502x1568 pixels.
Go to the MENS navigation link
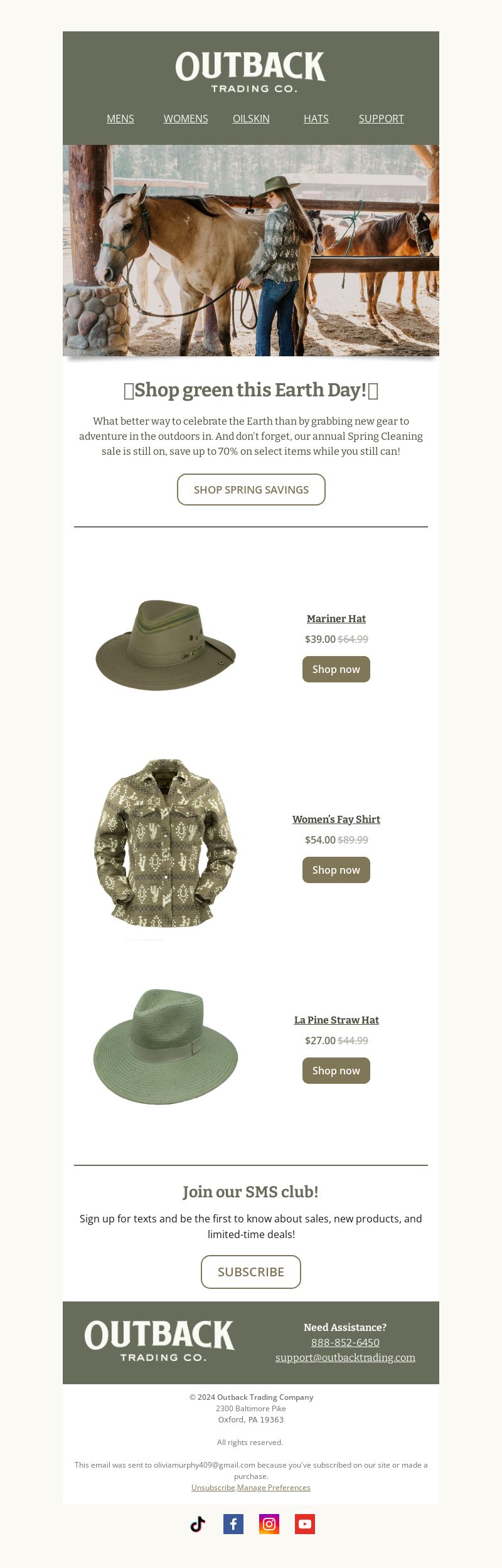click(x=120, y=119)
